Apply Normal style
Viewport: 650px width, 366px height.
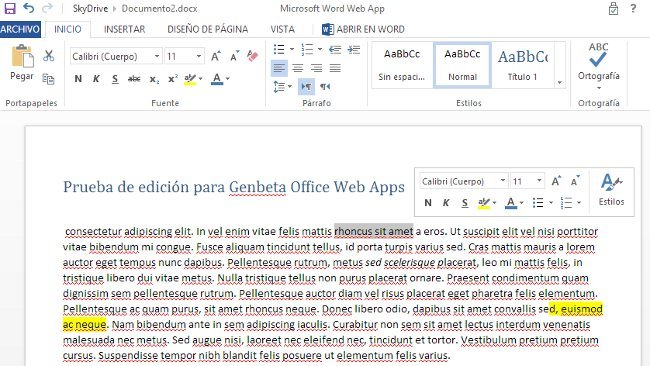[x=462, y=65]
